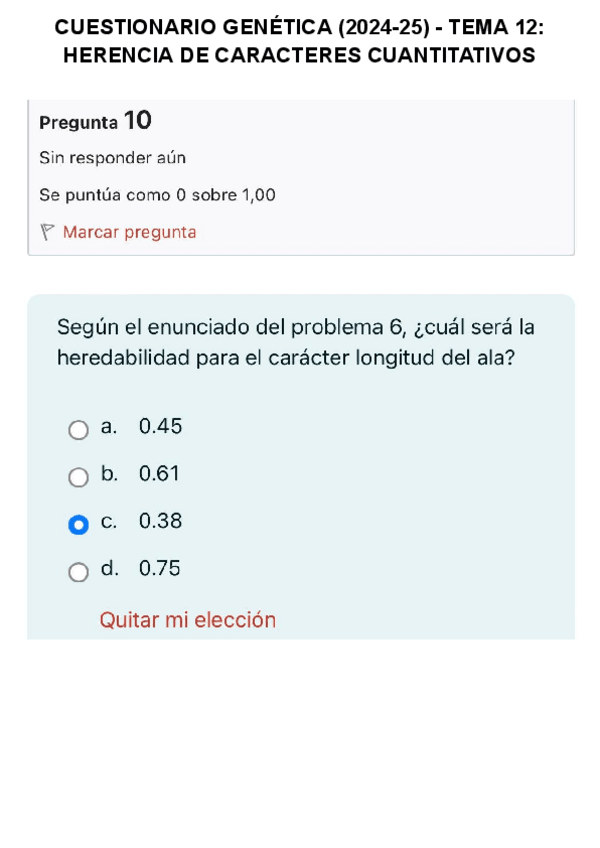Click the Sin responder aún status text

(x=112, y=158)
